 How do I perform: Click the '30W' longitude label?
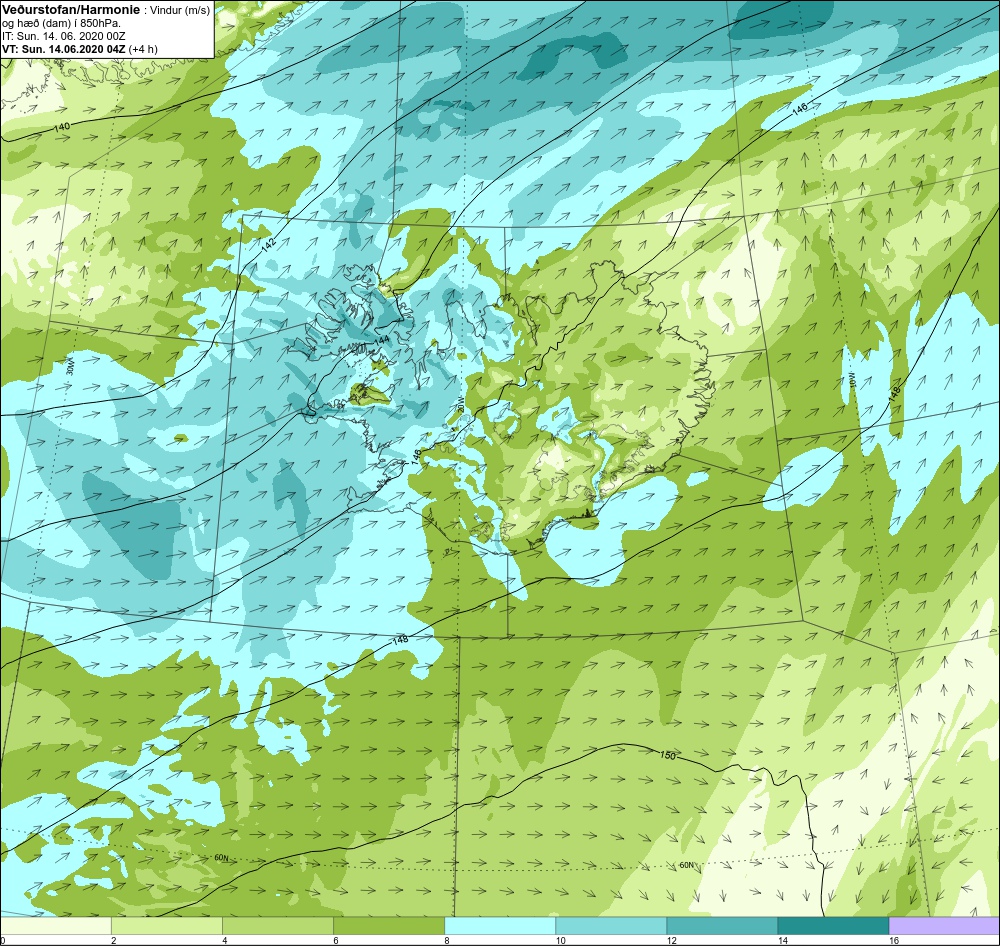pos(70,367)
